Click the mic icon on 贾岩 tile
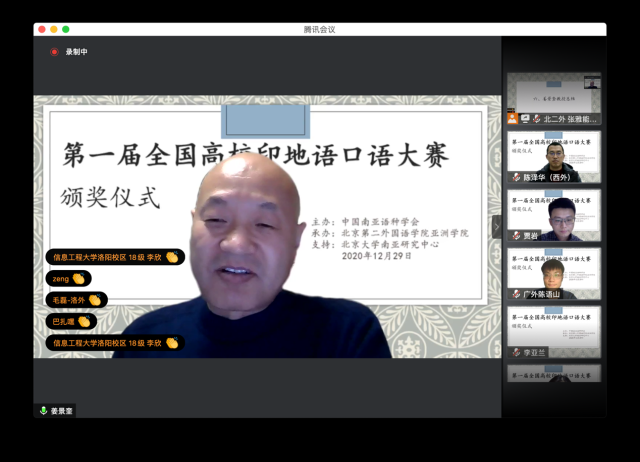Screen dimensions: 640x462 [x=513, y=236]
